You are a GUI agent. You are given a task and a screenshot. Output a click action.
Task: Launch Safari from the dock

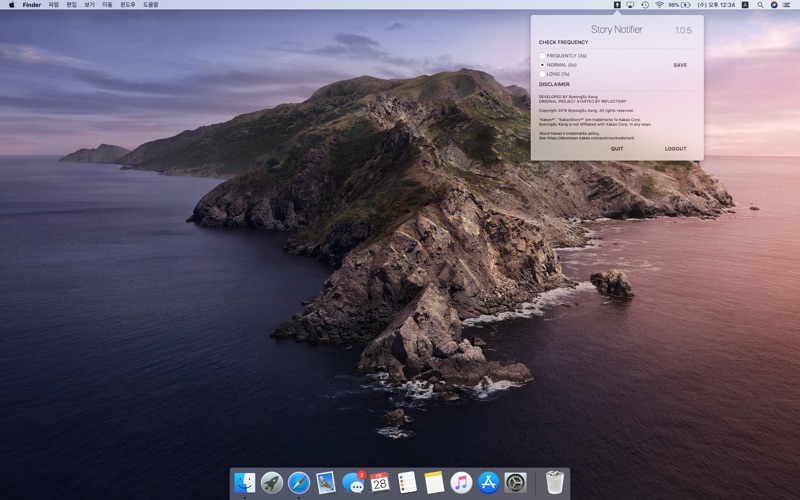pyautogui.click(x=299, y=483)
